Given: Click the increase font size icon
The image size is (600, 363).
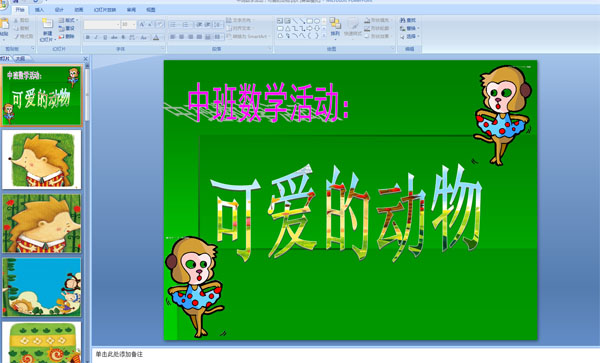Looking at the screenshot, I should [x=142, y=24].
